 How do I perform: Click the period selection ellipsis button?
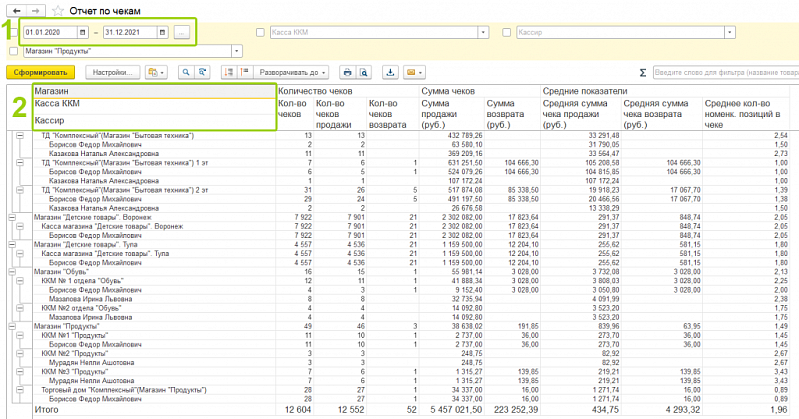coord(181,33)
